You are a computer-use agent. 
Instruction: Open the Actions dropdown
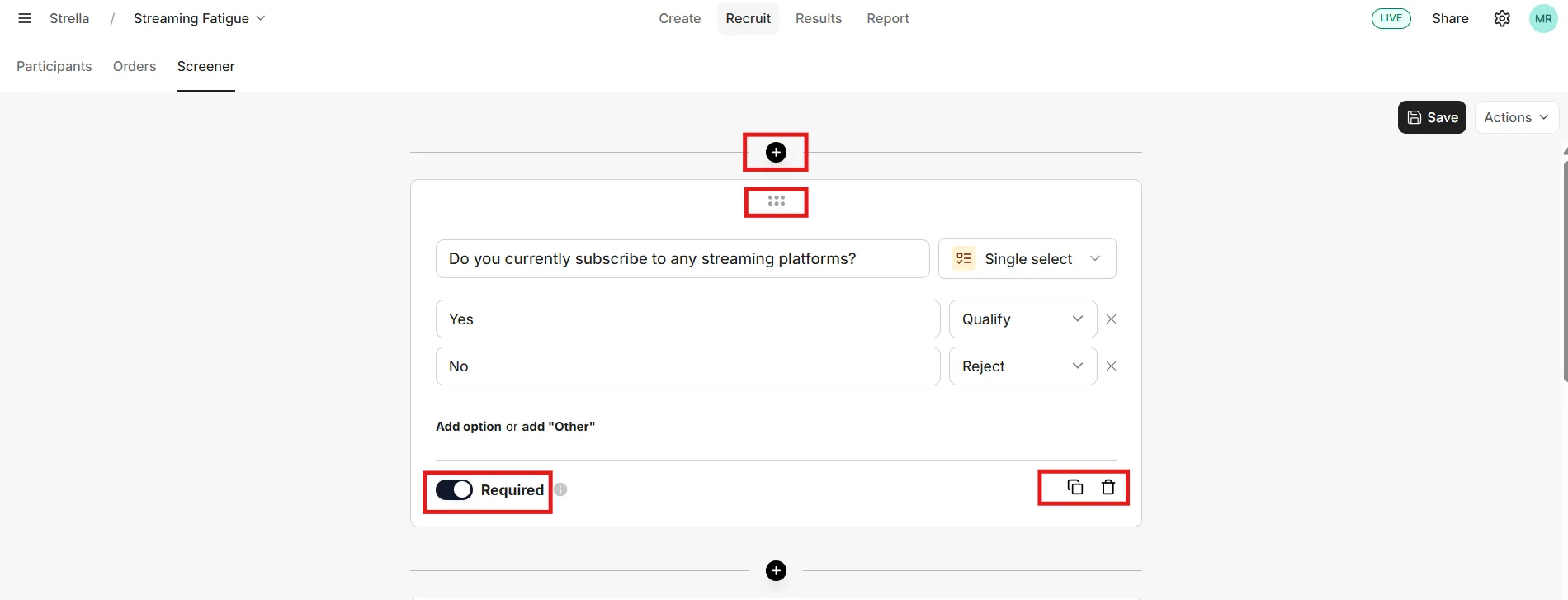pyautogui.click(x=1516, y=117)
